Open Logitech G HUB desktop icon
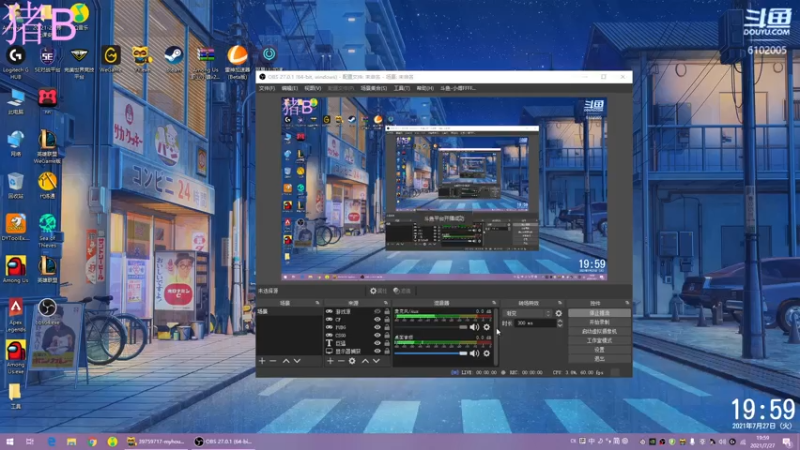This screenshot has width=800, height=450. coord(16,63)
